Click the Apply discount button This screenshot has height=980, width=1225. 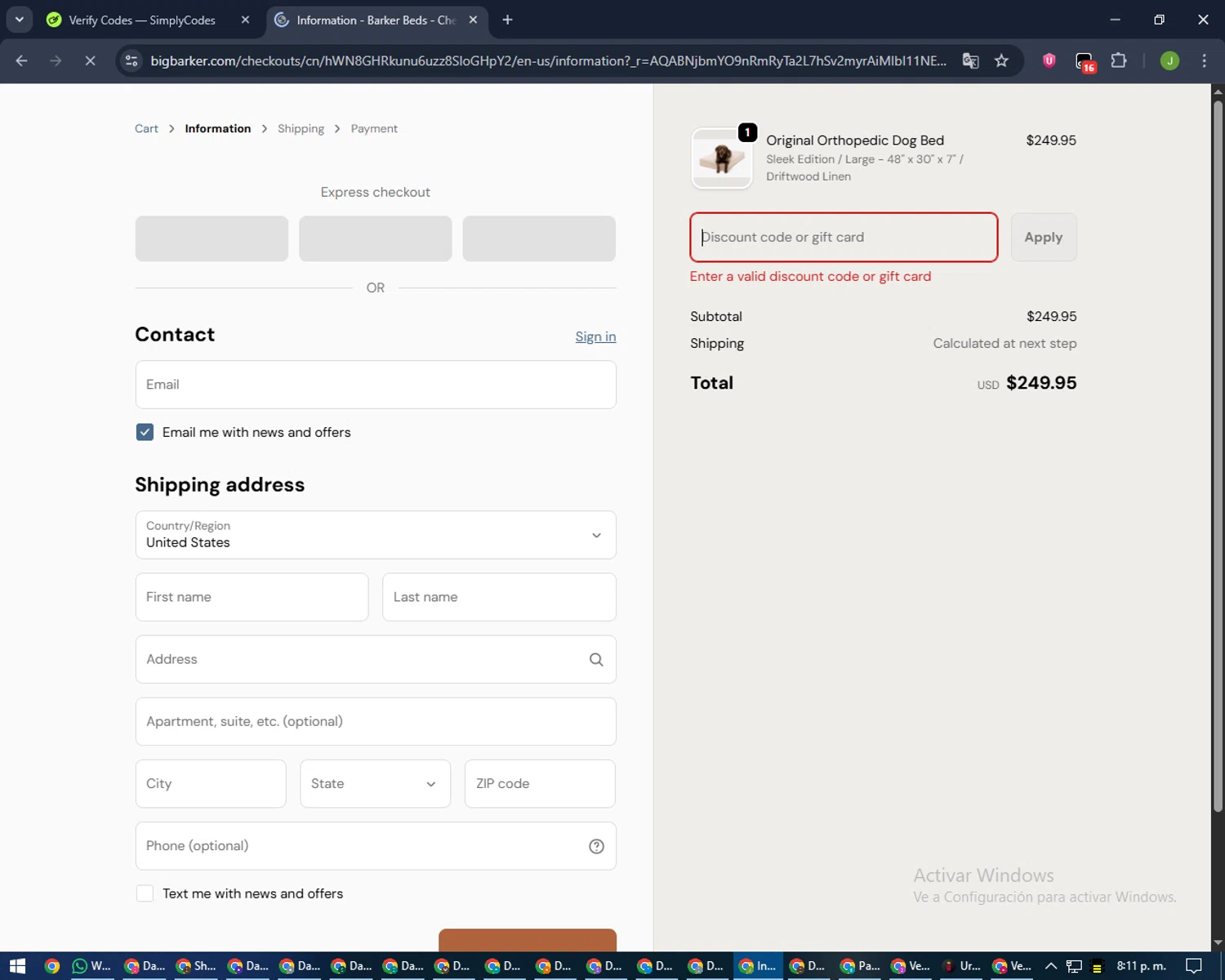pos(1044,237)
